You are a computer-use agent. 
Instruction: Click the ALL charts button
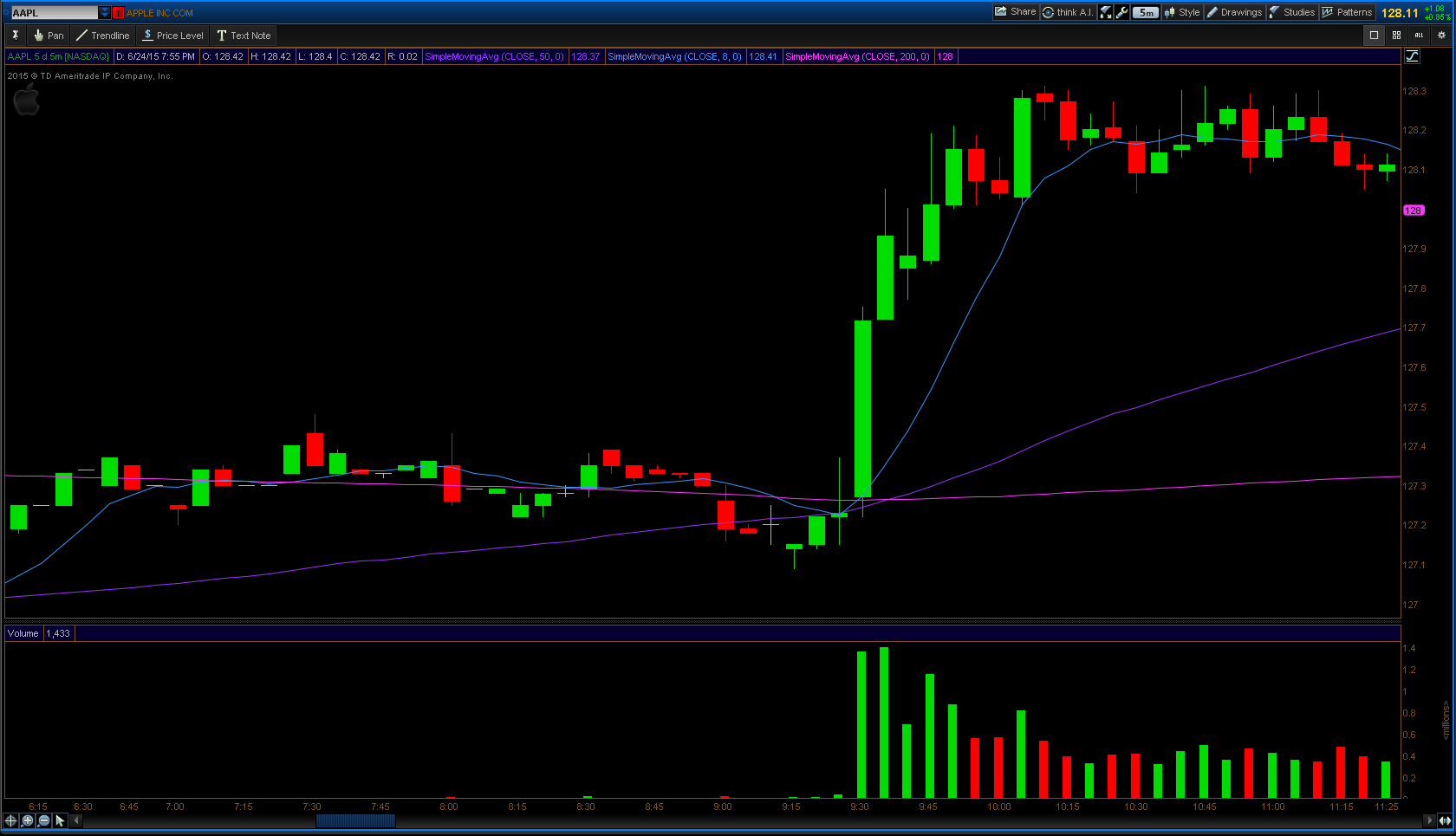click(1419, 36)
